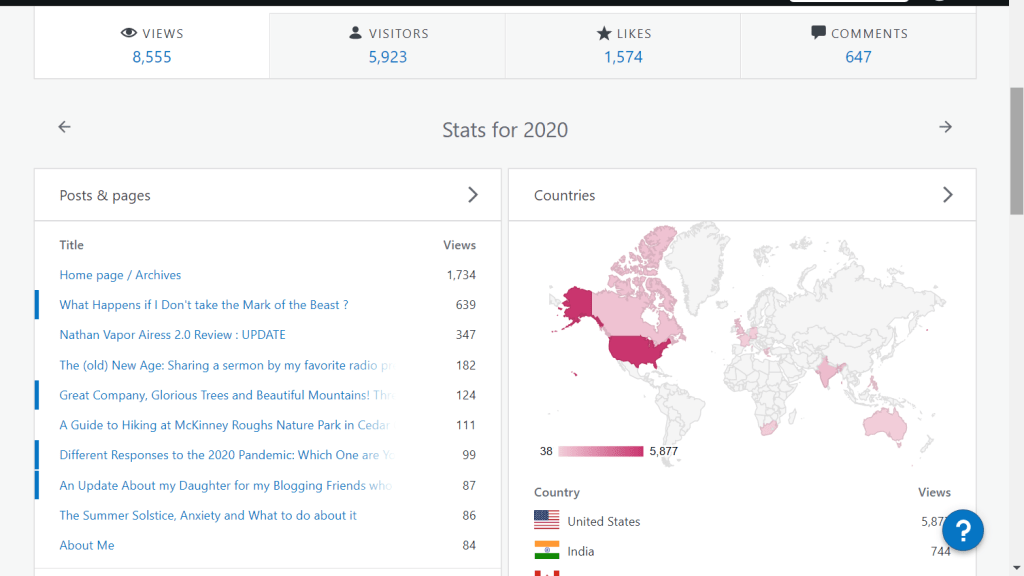This screenshot has width=1024, height=576.
Task: Click the United States on the world map
Action: tap(637, 352)
